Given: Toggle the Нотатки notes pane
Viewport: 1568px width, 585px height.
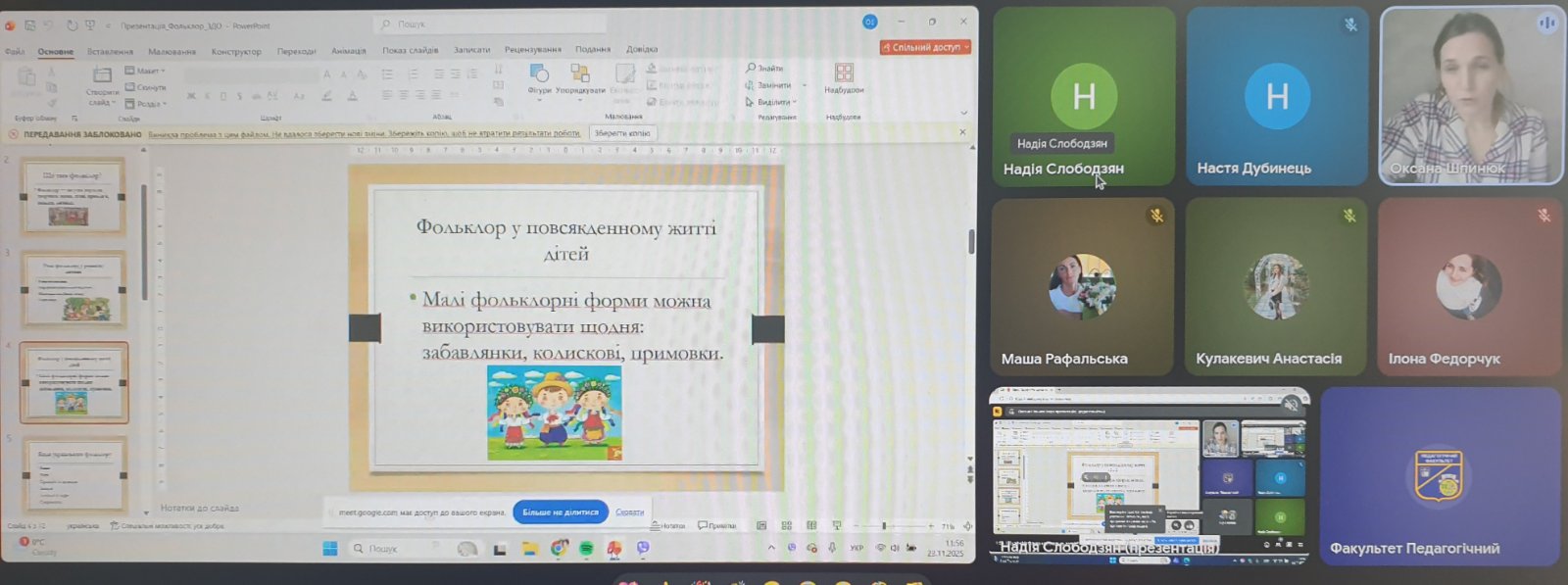Looking at the screenshot, I should tap(667, 526).
